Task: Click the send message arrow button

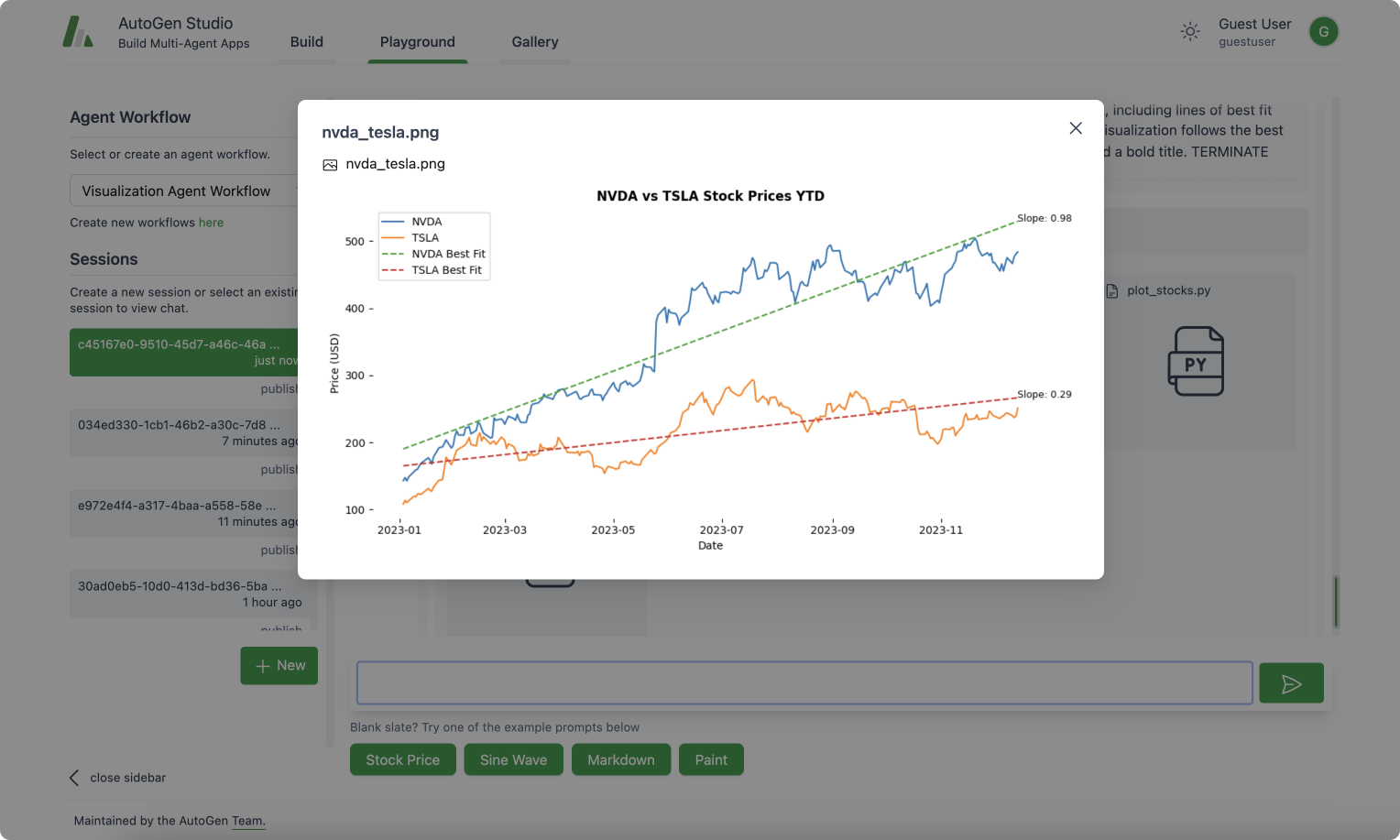Action: click(1290, 683)
